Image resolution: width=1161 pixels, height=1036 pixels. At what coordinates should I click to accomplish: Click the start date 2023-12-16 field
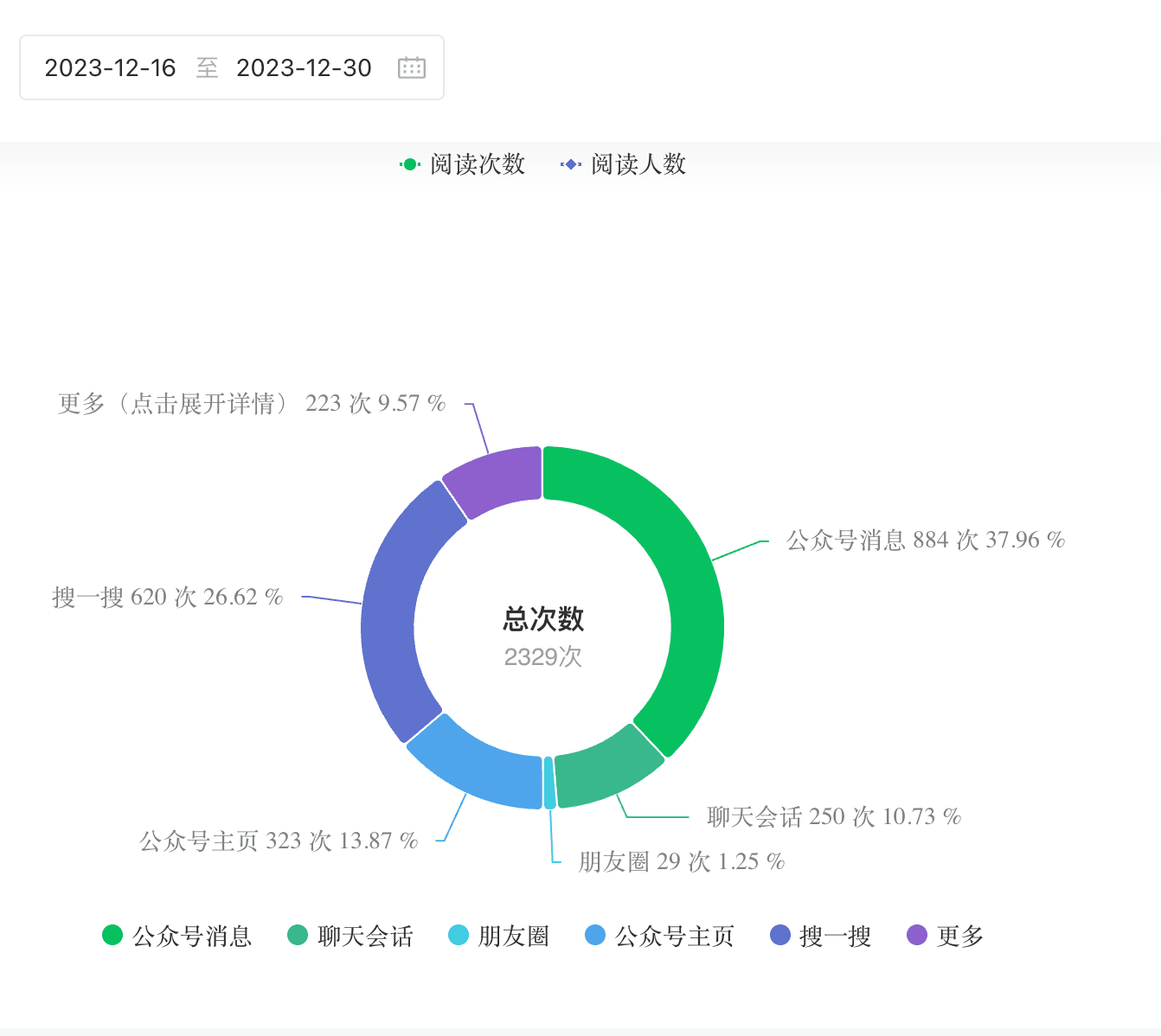[110, 67]
